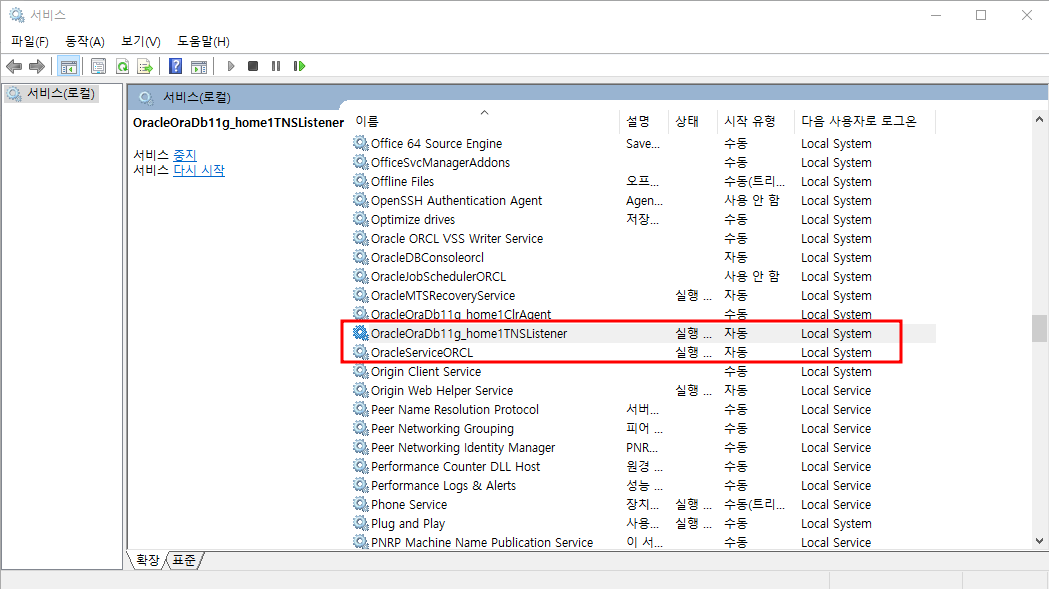The height and width of the screenshot is (589, 1049).
Task: Open the Help question mark icon
Action: pyautogui.click(x=175, y=66)
